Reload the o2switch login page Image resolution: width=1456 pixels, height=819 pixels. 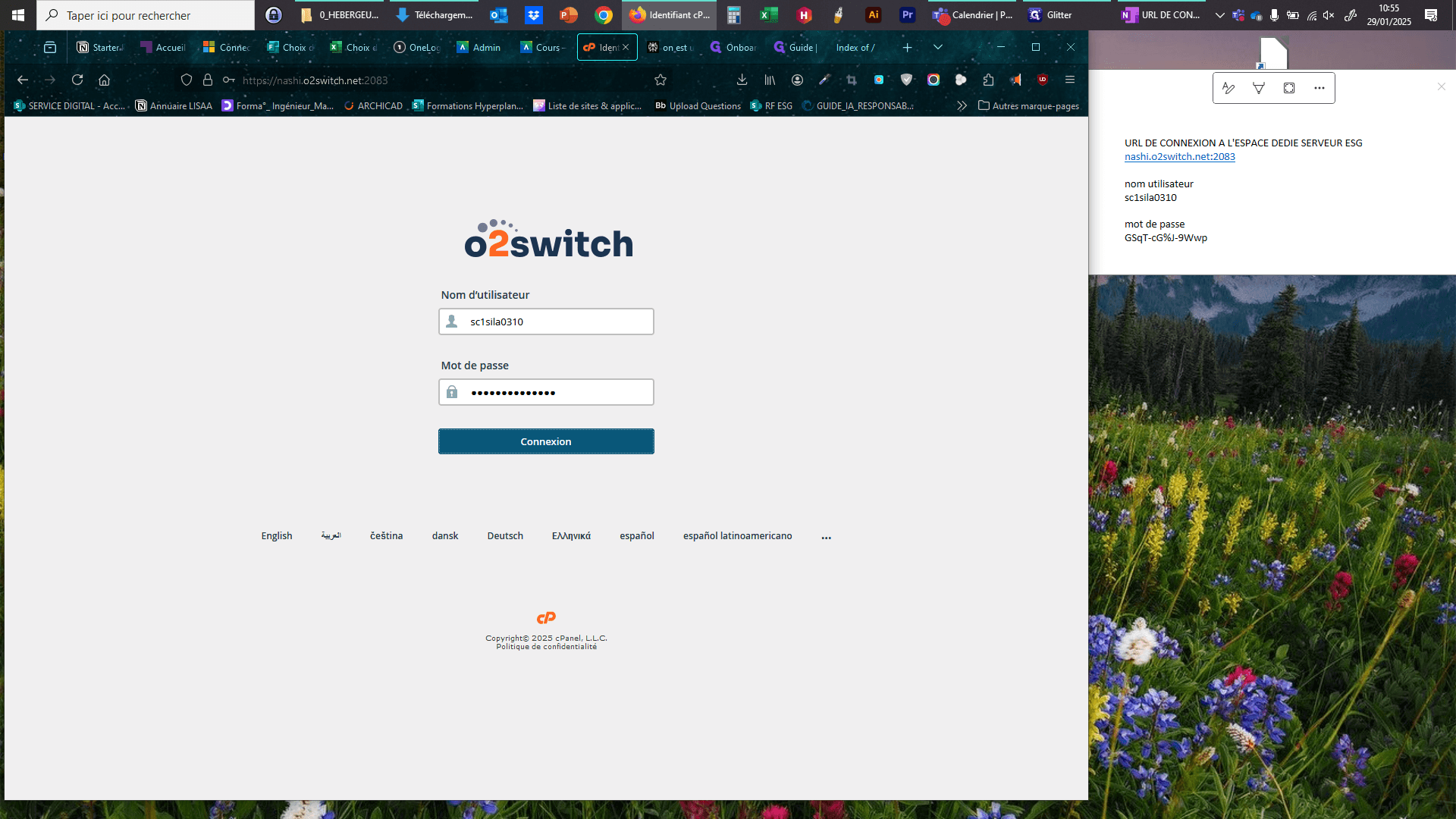coord(77,80)
